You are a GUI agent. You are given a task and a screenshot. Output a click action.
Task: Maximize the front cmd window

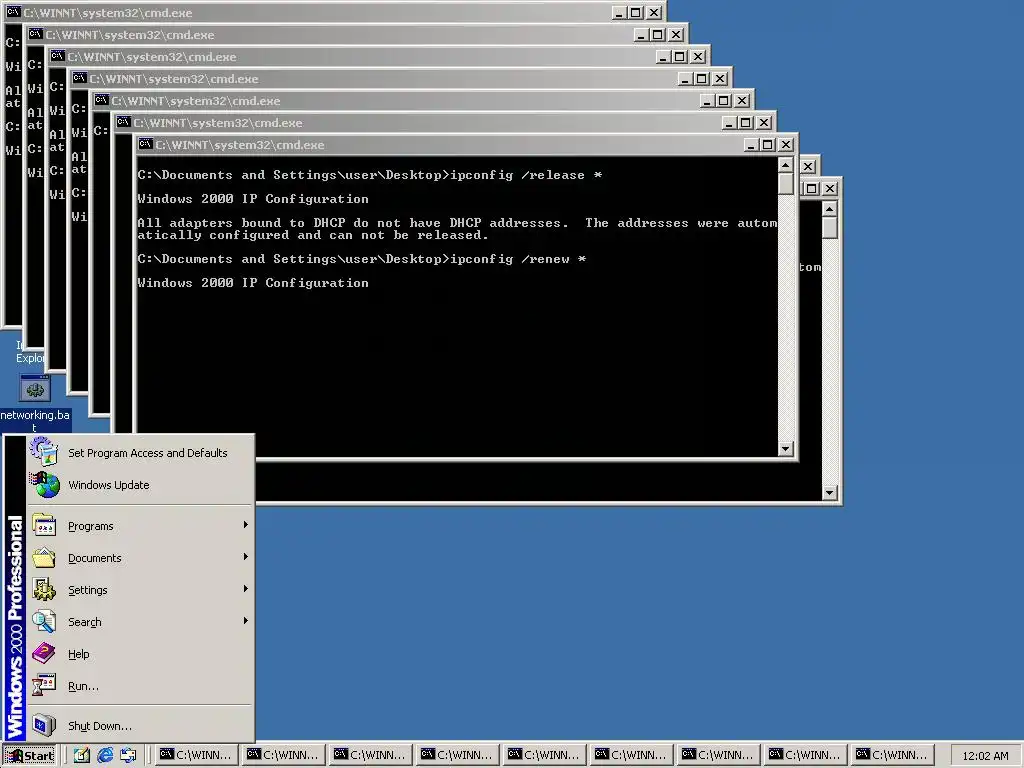pos(768,145)
